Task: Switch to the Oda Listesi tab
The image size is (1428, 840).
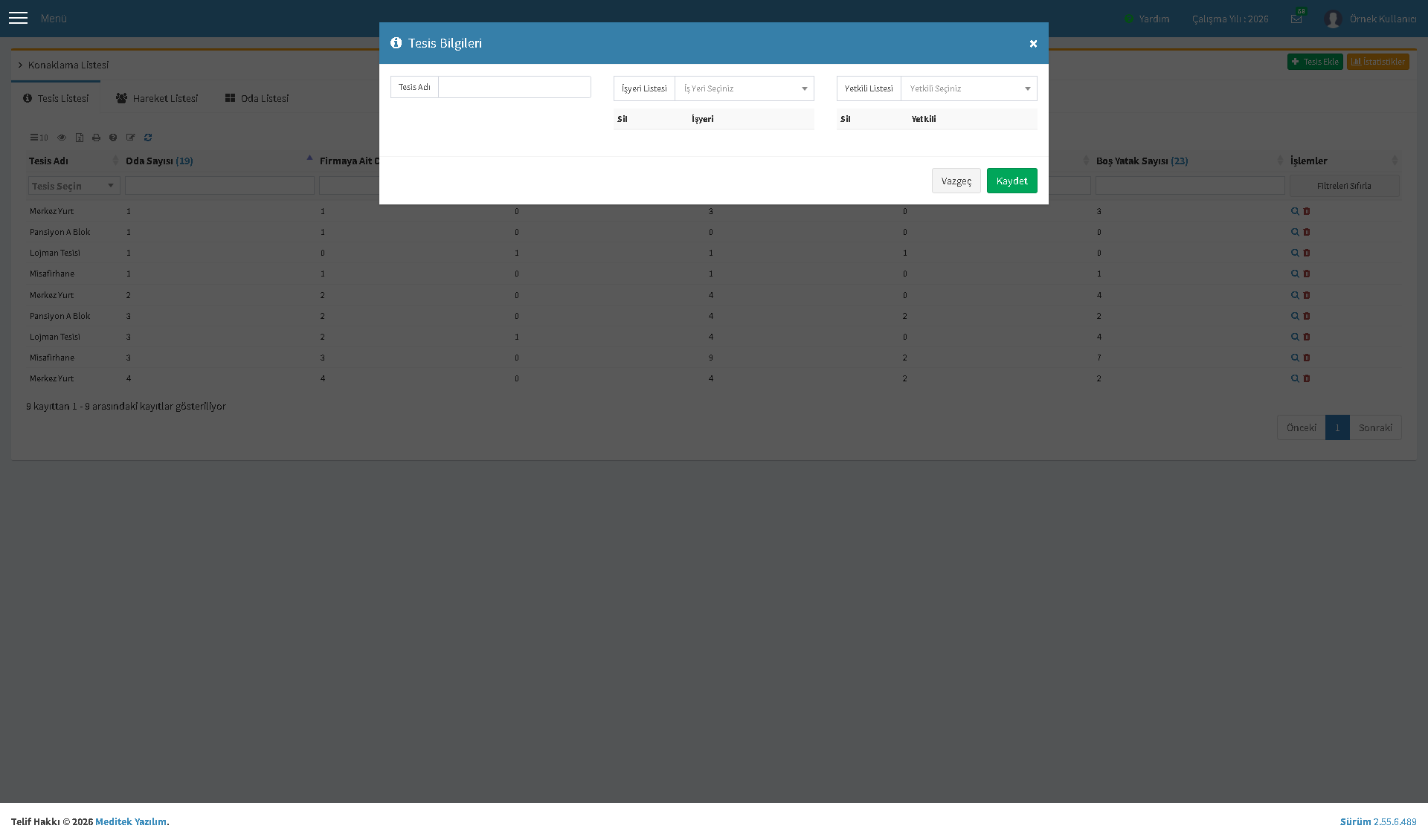Action: pyautogui.click(x=257, y=98)
